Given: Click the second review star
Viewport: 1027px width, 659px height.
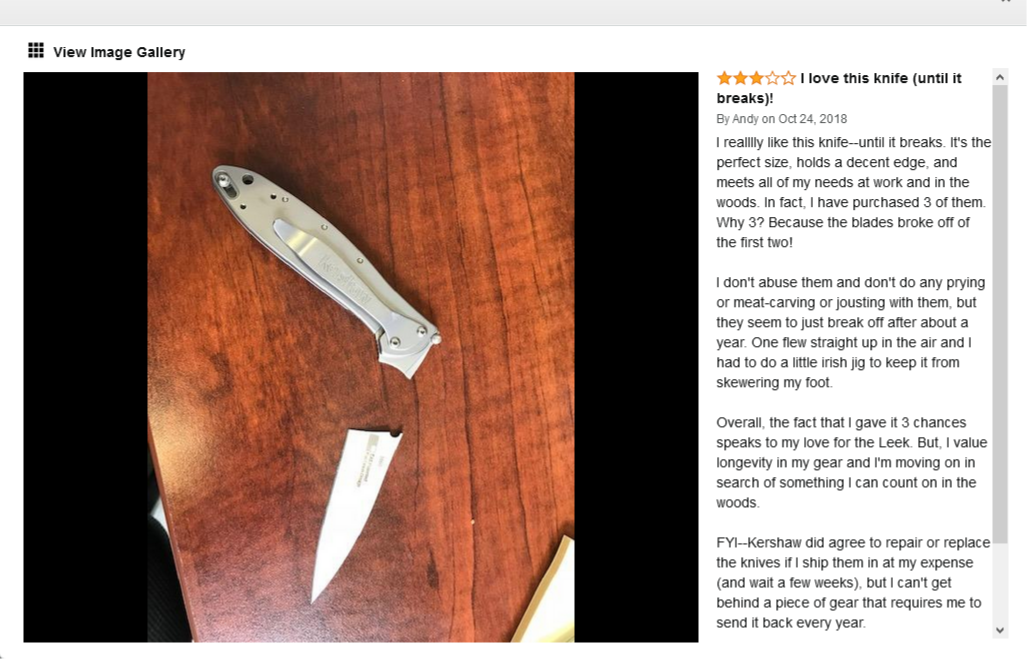Looking at the screenshot, I should point(740,79).
